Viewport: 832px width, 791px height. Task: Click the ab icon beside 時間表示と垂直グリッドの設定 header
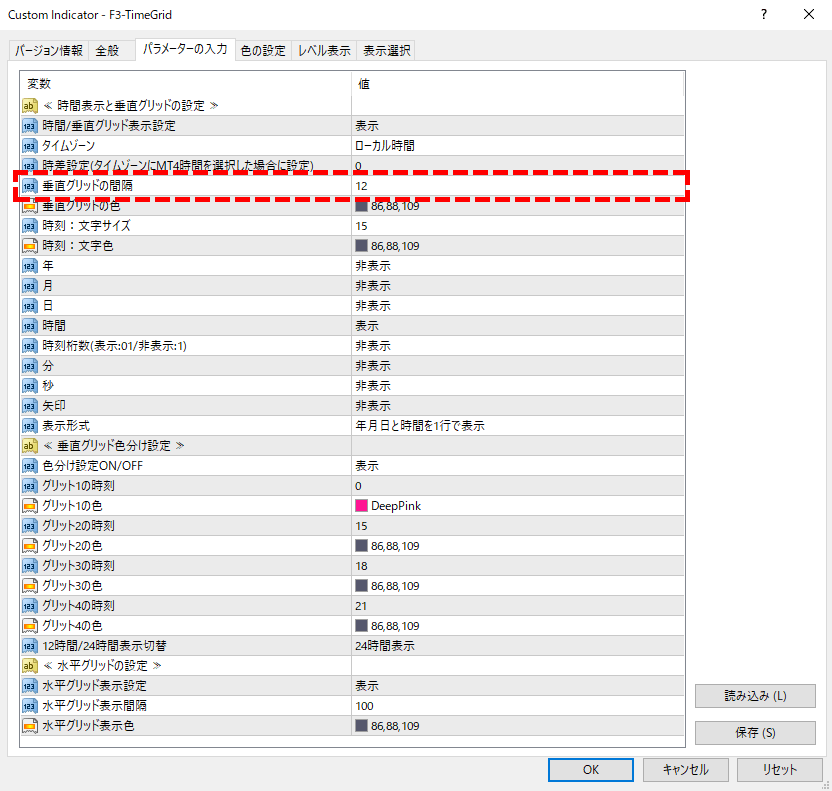30,105
